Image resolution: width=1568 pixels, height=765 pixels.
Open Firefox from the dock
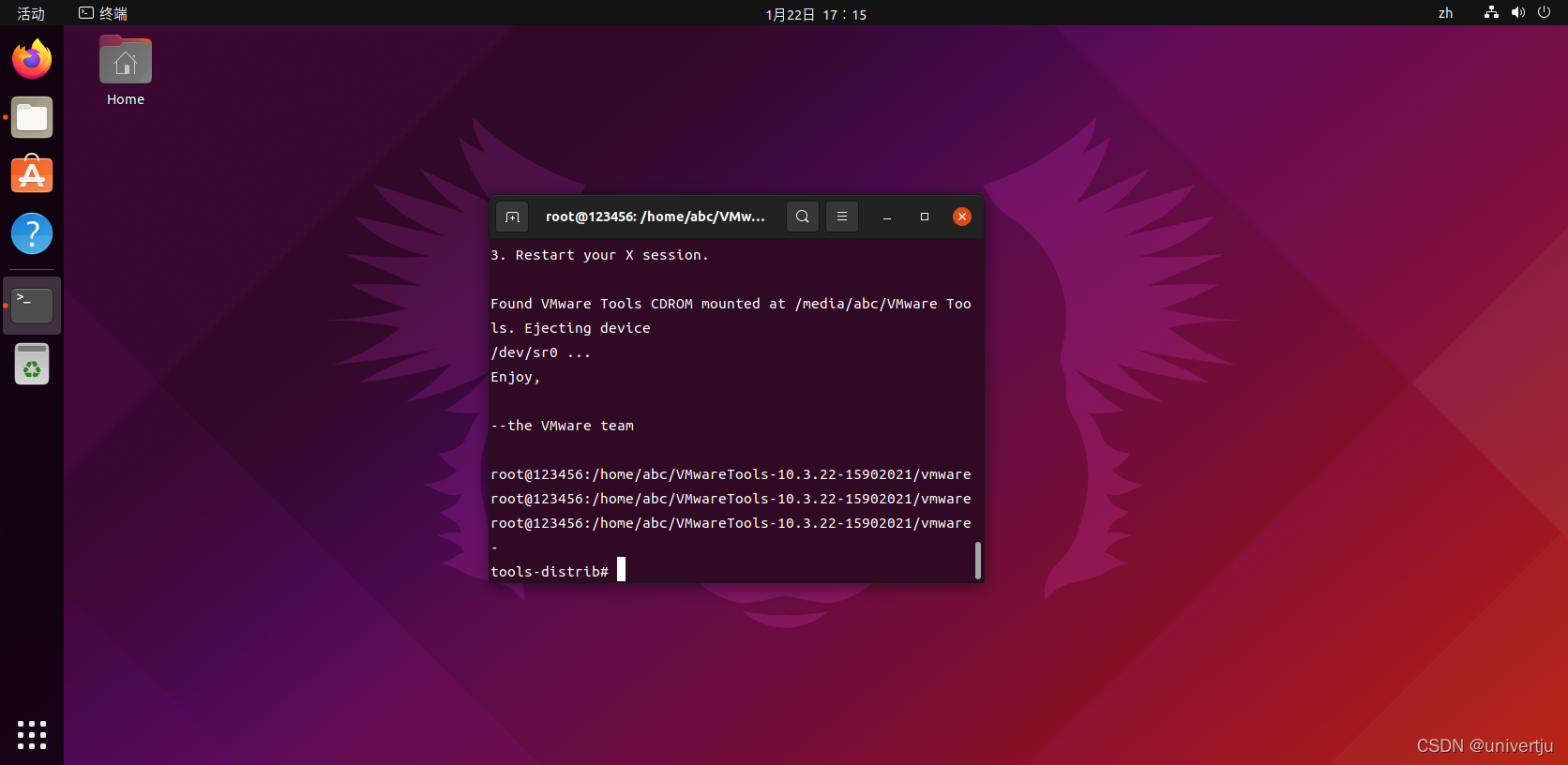click(x=32, y=59)
